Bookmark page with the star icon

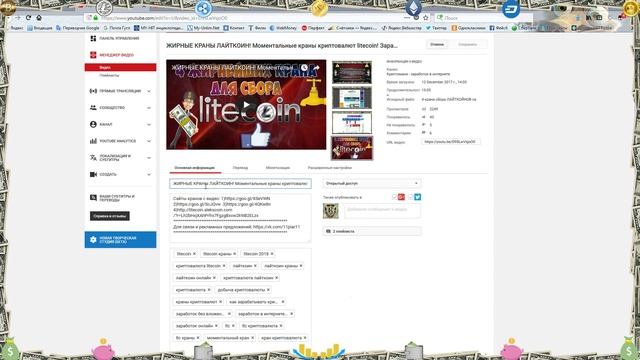click(426, 18)
